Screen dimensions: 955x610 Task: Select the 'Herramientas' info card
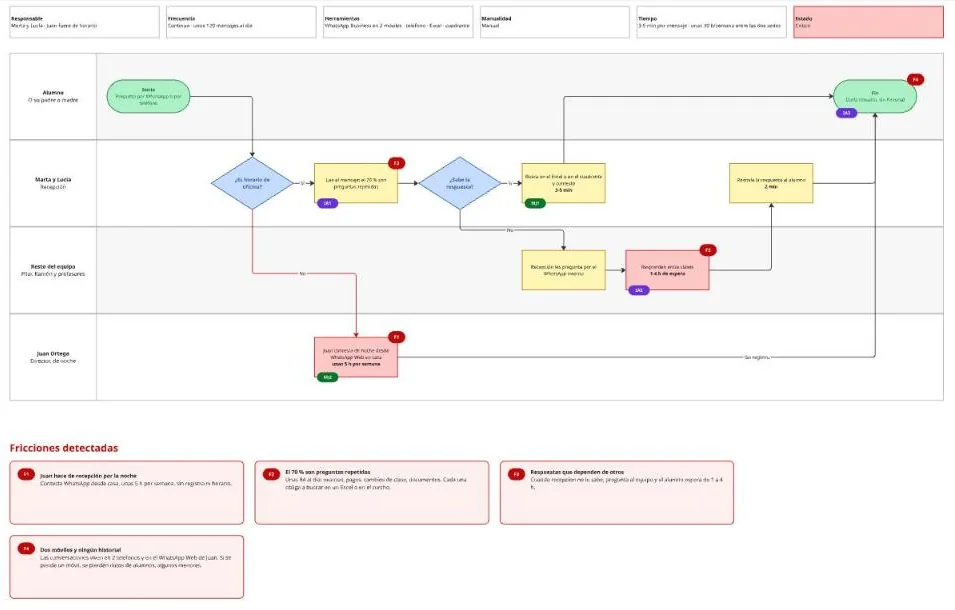pyautogui.click(x=398, y=22)
